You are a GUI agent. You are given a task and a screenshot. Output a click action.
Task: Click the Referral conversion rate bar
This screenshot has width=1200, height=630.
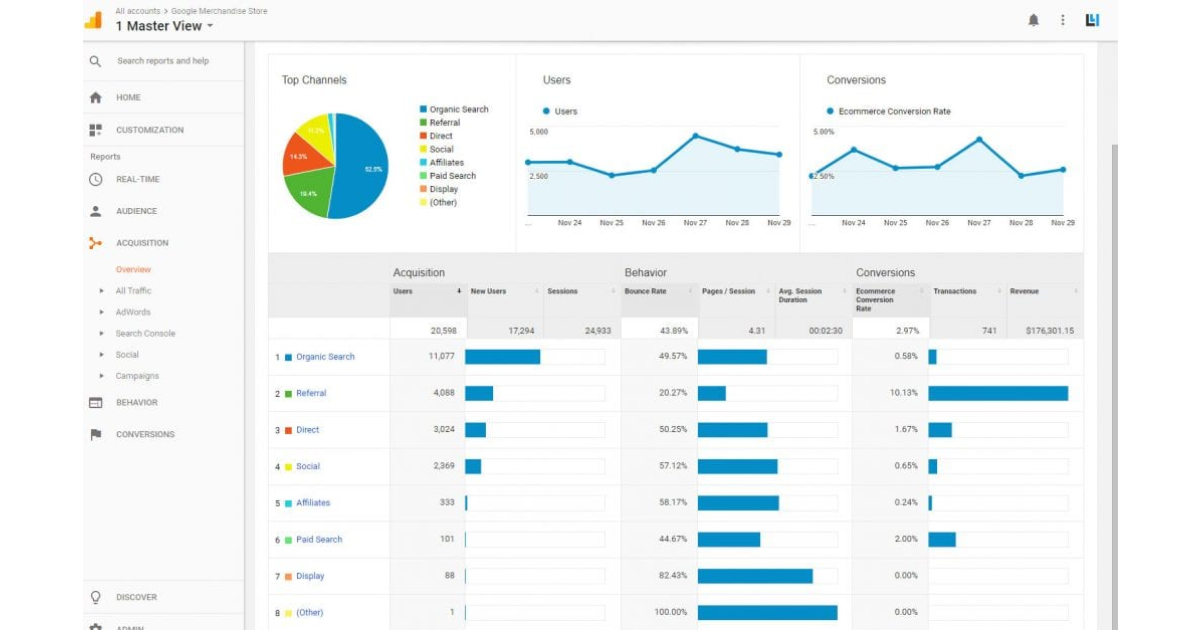click(x=998, y=393)
